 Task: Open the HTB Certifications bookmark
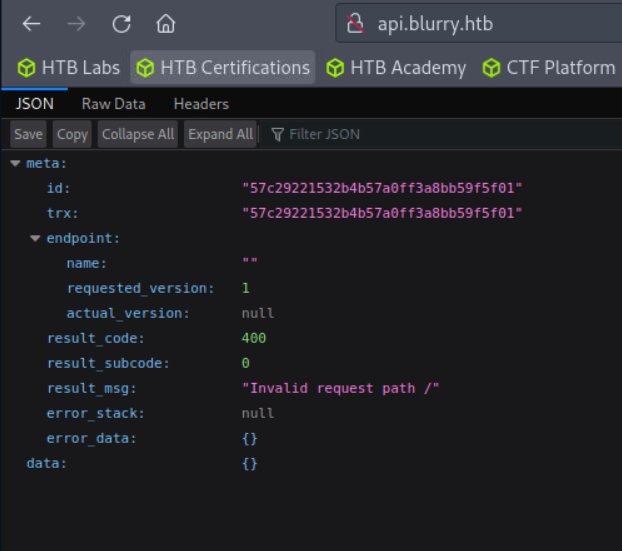tap(223, 68)
